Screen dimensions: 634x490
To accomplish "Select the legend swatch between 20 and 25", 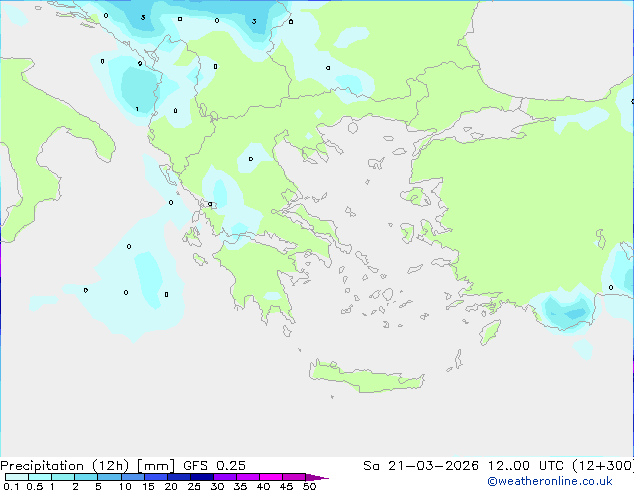I will (178, 477).
